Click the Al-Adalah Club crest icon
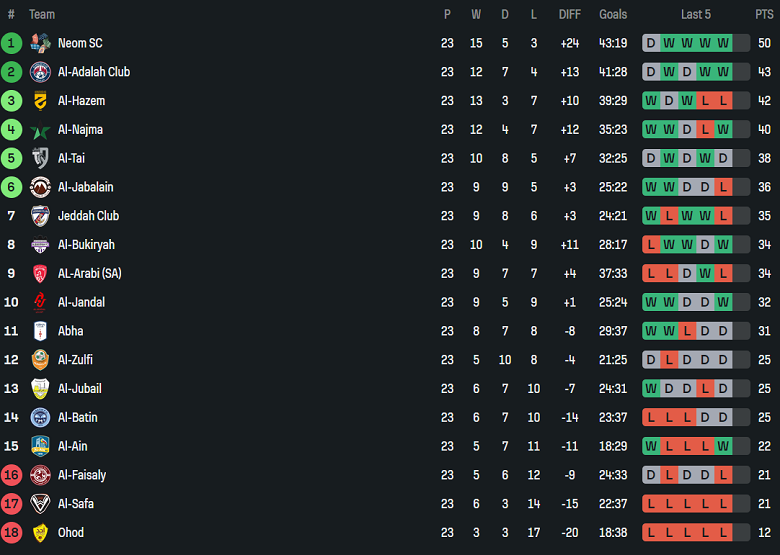Screen dimensions: 780x555 (x=40, y=72)
